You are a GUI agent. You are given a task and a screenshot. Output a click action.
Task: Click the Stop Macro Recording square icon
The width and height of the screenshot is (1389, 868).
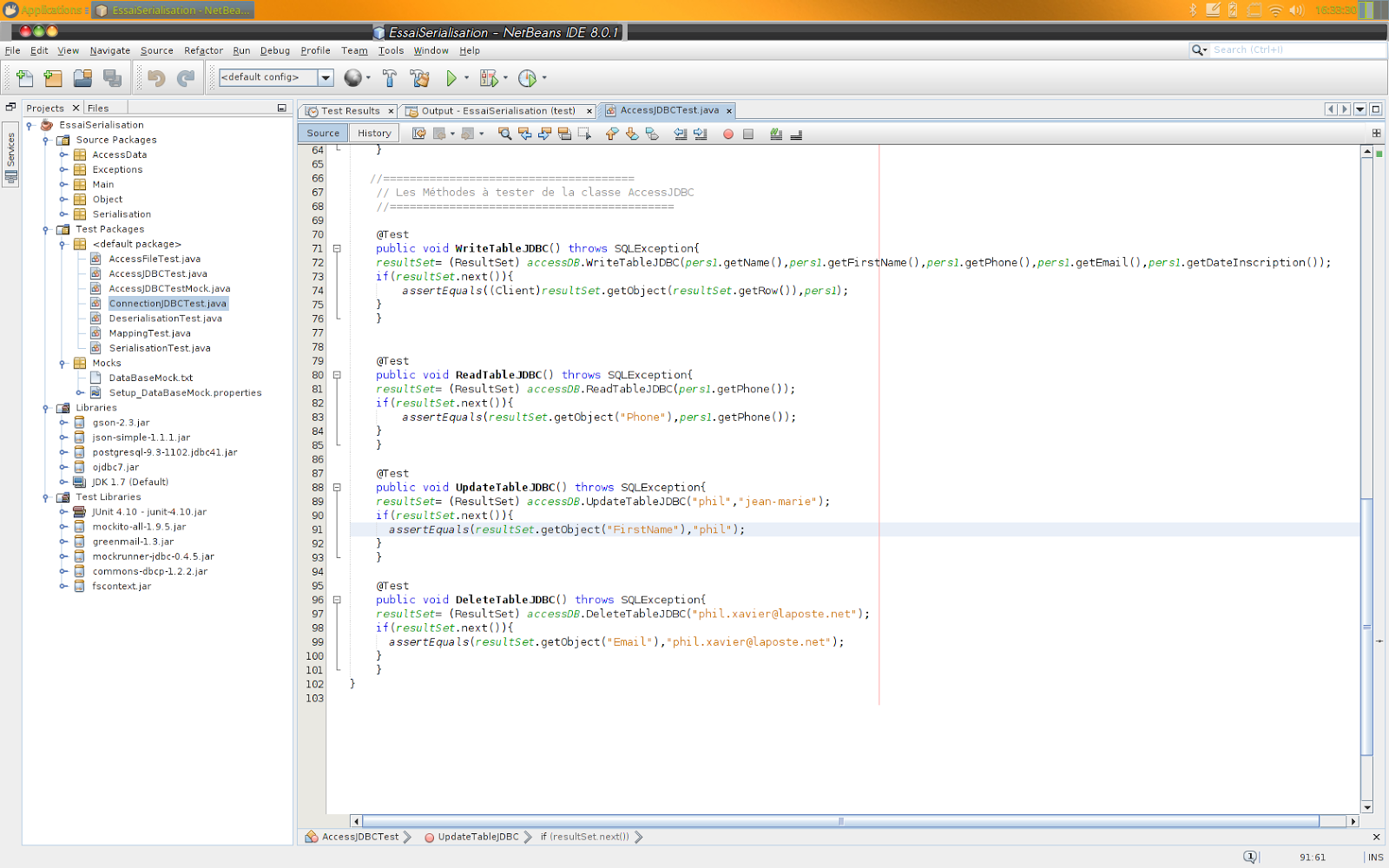(748, 134)
